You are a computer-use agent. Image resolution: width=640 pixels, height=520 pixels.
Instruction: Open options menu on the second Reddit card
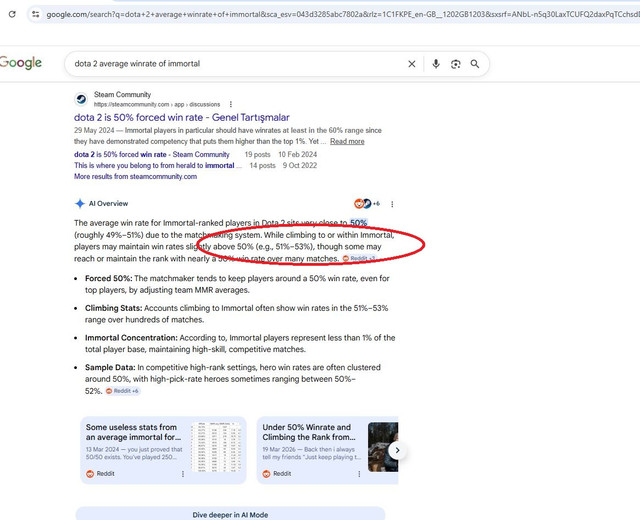359,474
